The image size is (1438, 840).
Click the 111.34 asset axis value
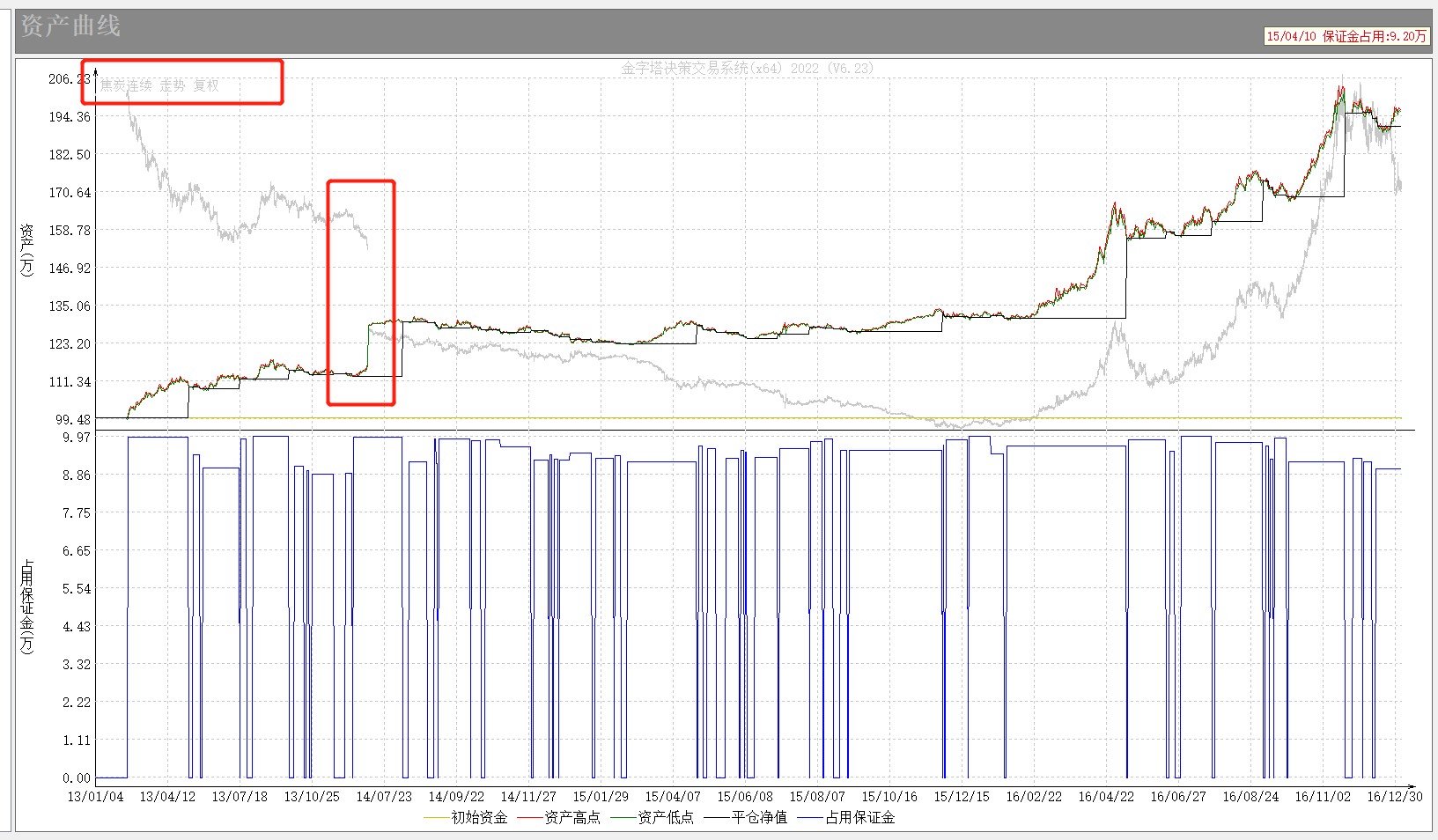click(70, 382)
